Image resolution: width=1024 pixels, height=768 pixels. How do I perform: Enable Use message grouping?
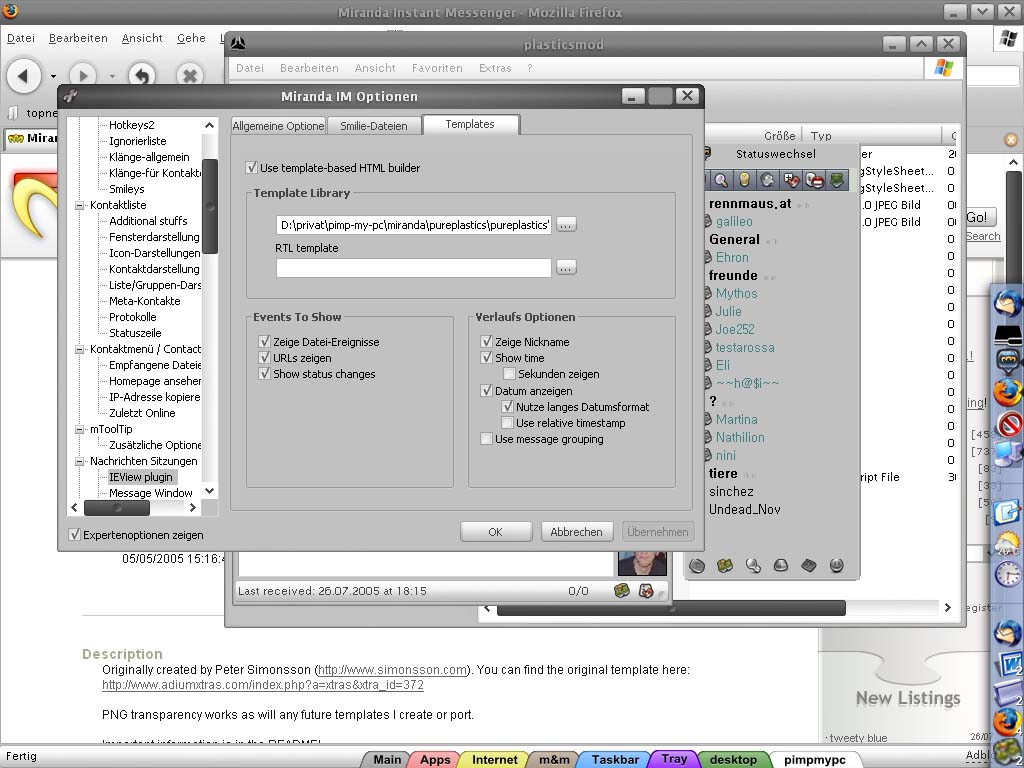pyautogui.click(x=486, y=439)
